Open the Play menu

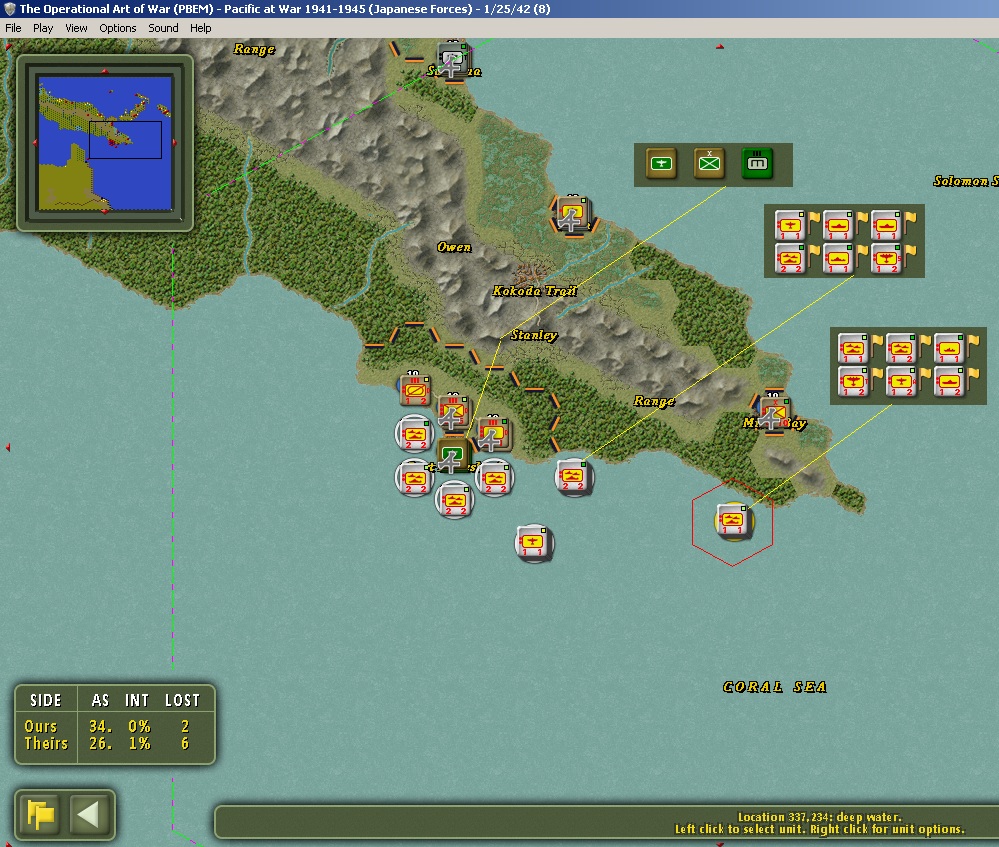click(x=43, y=28)
